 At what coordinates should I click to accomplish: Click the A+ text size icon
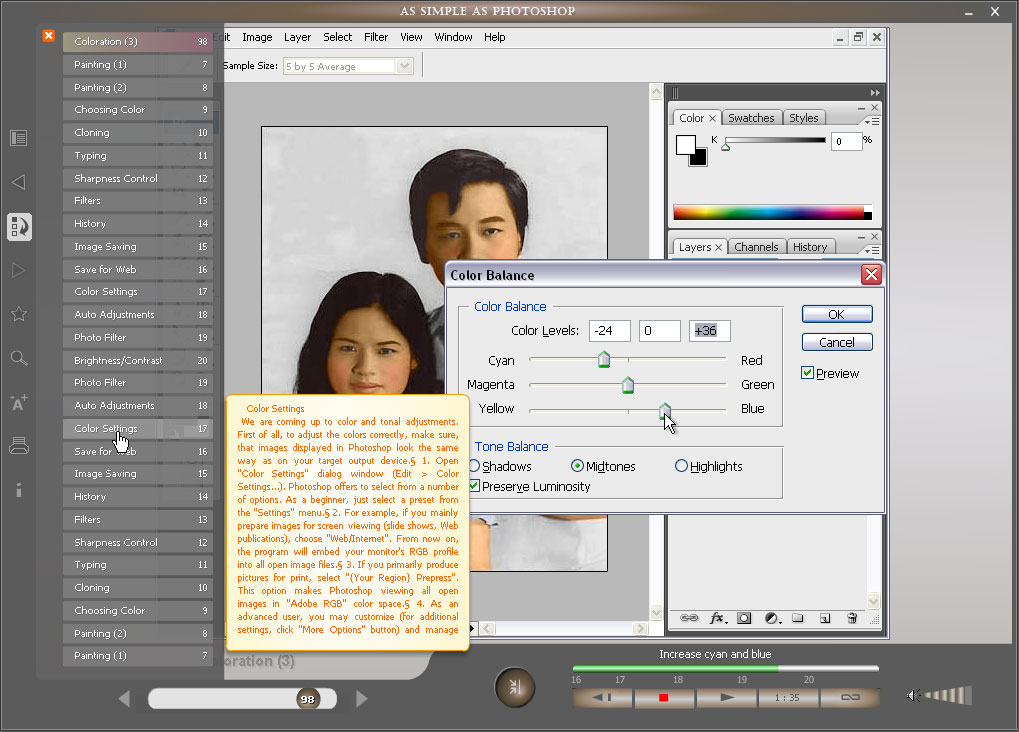[19, 402]
